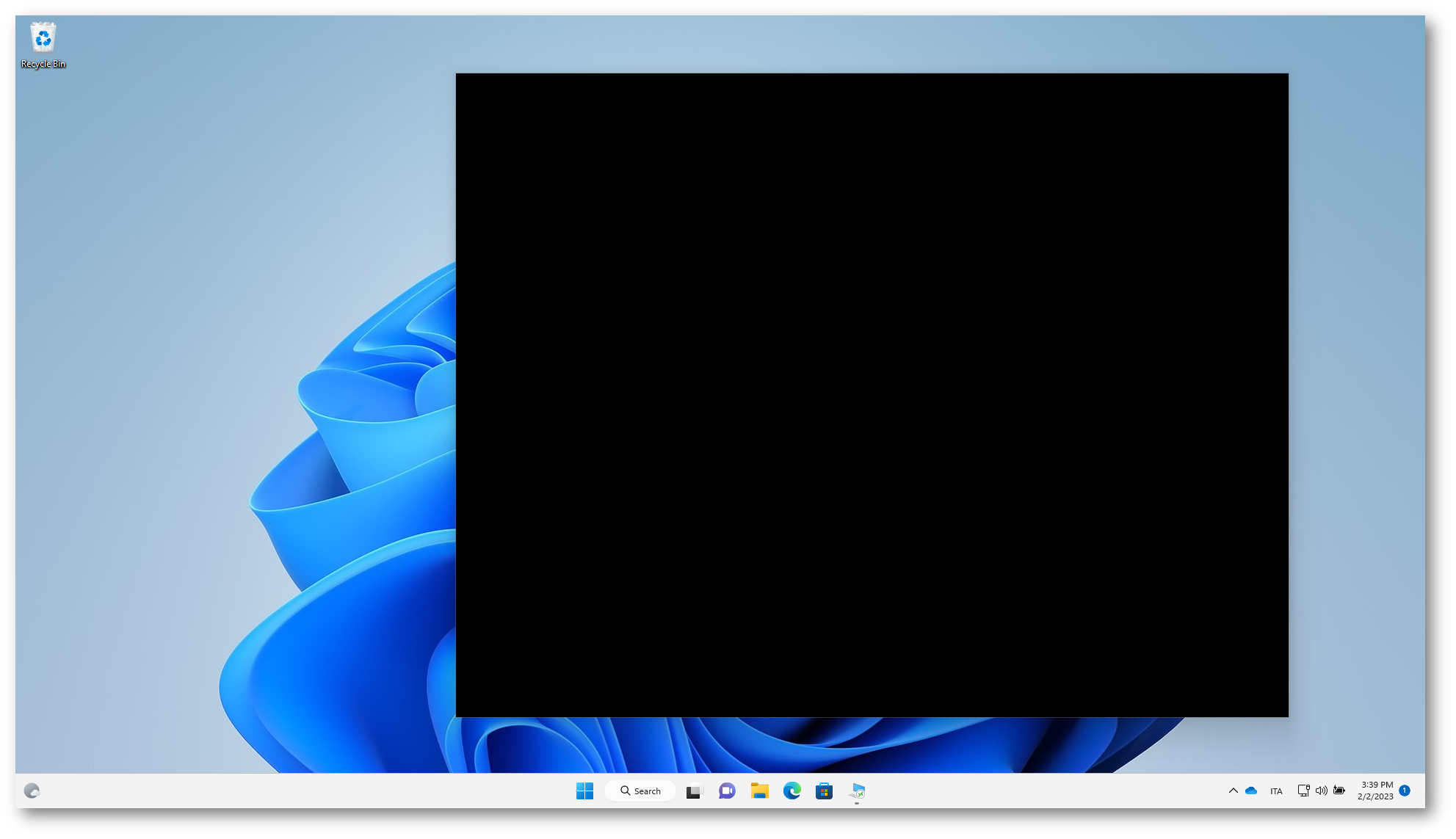The width and height of the screenshot is (1456, 839).
Task: Launch Microsoft Edge from the taskbar
Action: 792,791
